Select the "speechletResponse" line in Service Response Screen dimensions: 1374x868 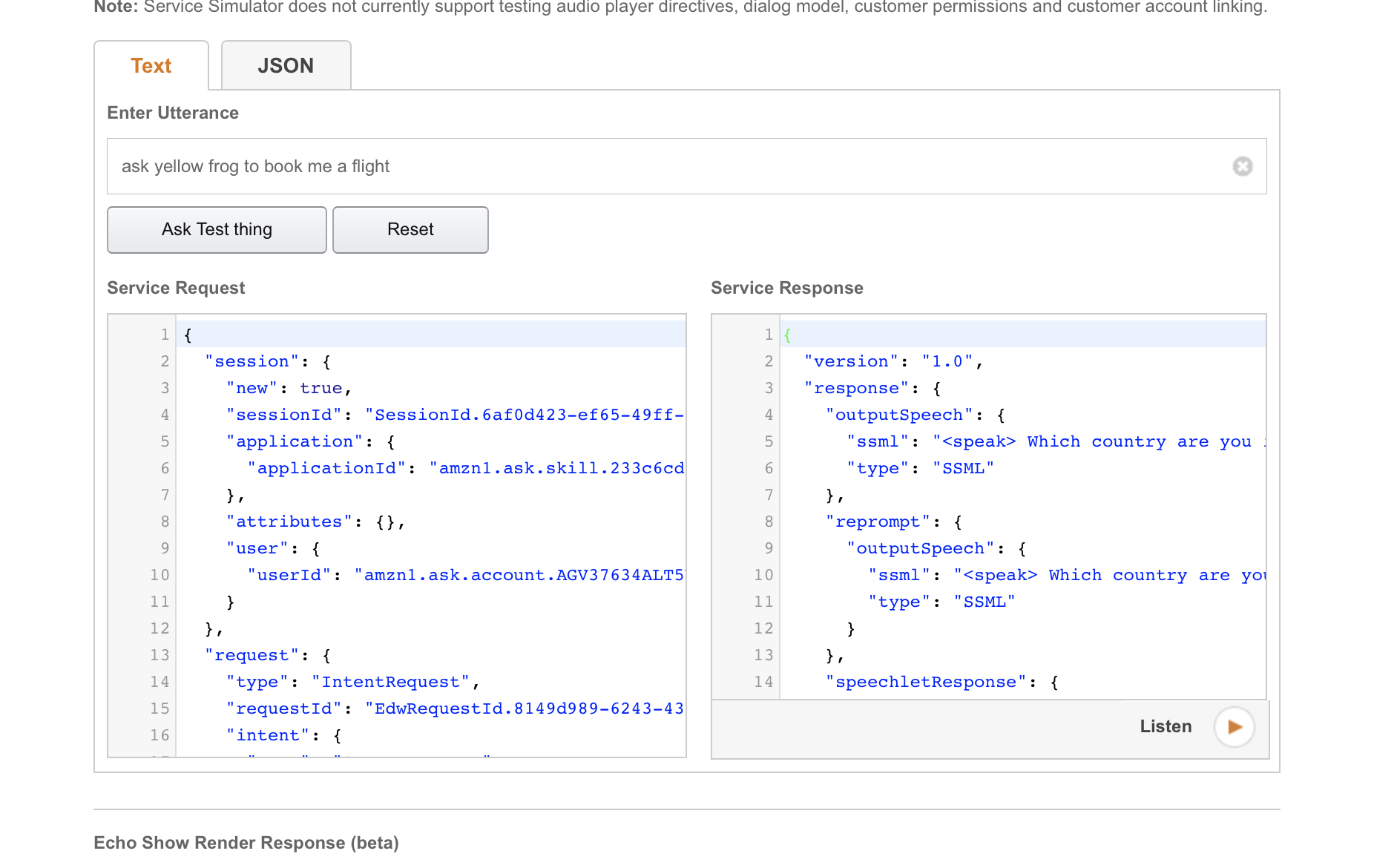click(x=941, y=682)
